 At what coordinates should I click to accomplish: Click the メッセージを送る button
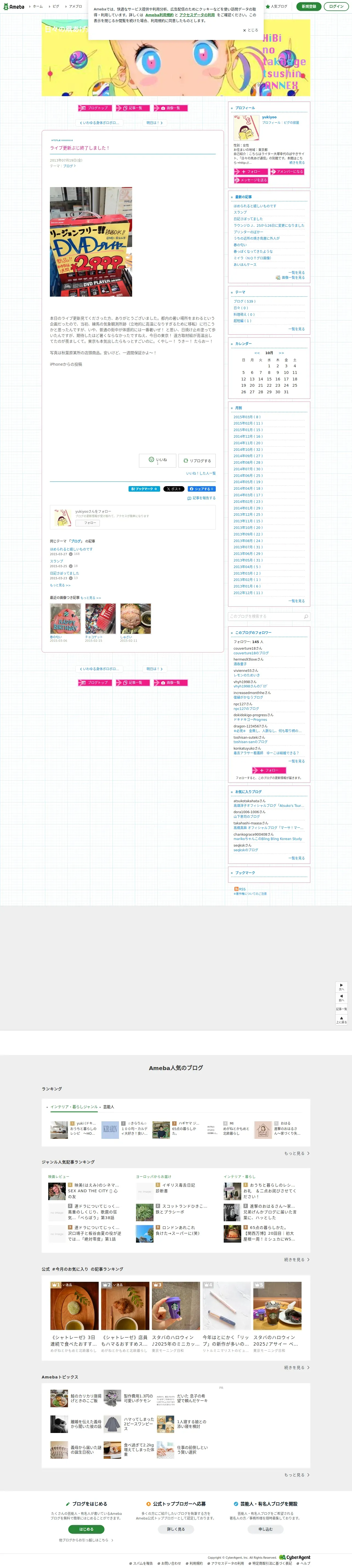point(250,180)
